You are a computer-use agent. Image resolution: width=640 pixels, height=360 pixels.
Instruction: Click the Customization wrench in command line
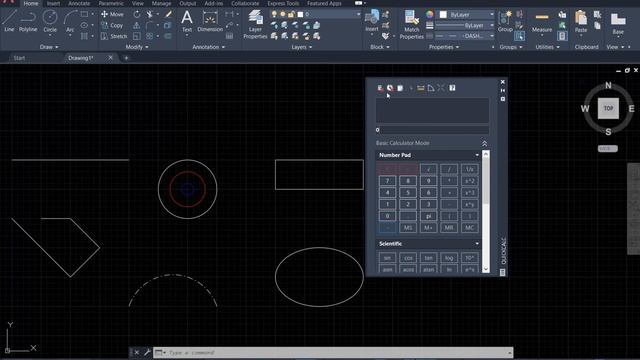pyautogui.click(x=147, y=352)
